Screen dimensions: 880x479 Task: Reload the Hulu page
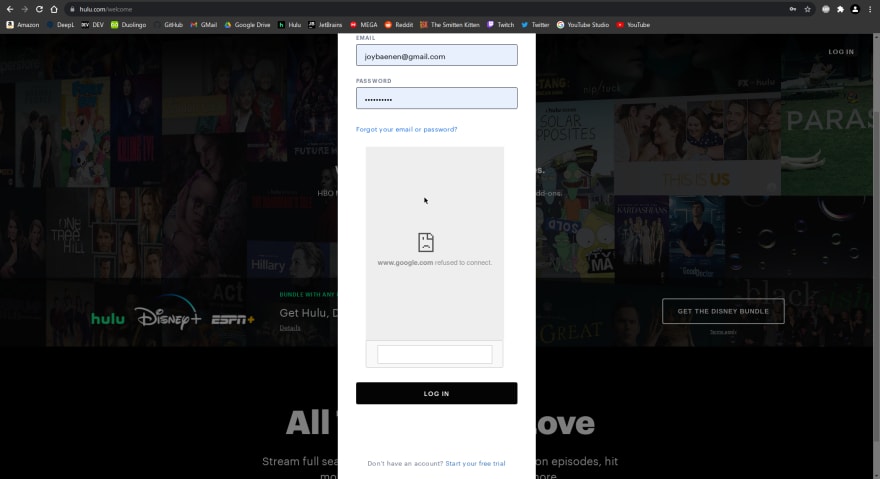coord(39,9)
